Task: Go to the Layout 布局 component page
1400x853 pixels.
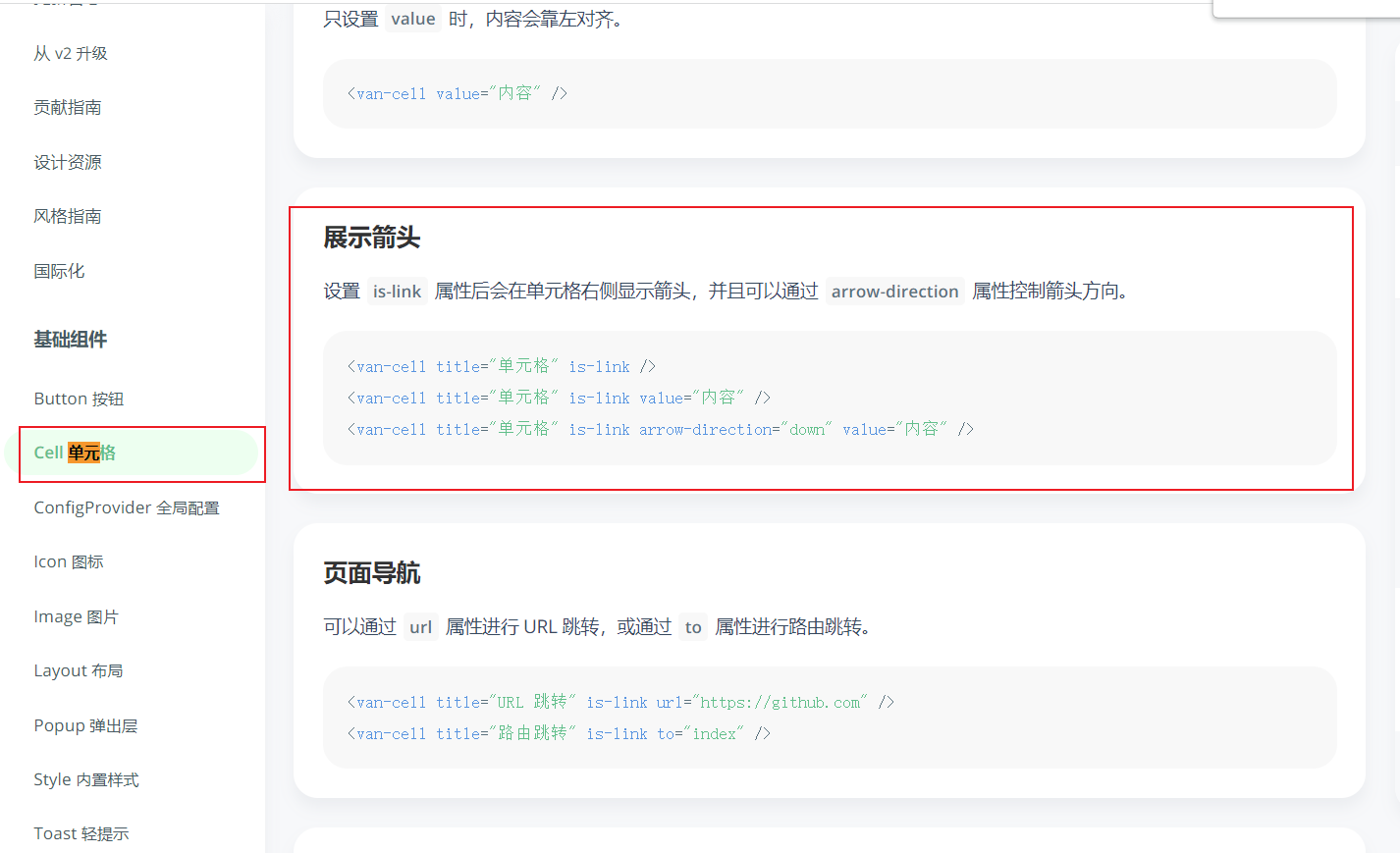Action: [x=79, y=670]
